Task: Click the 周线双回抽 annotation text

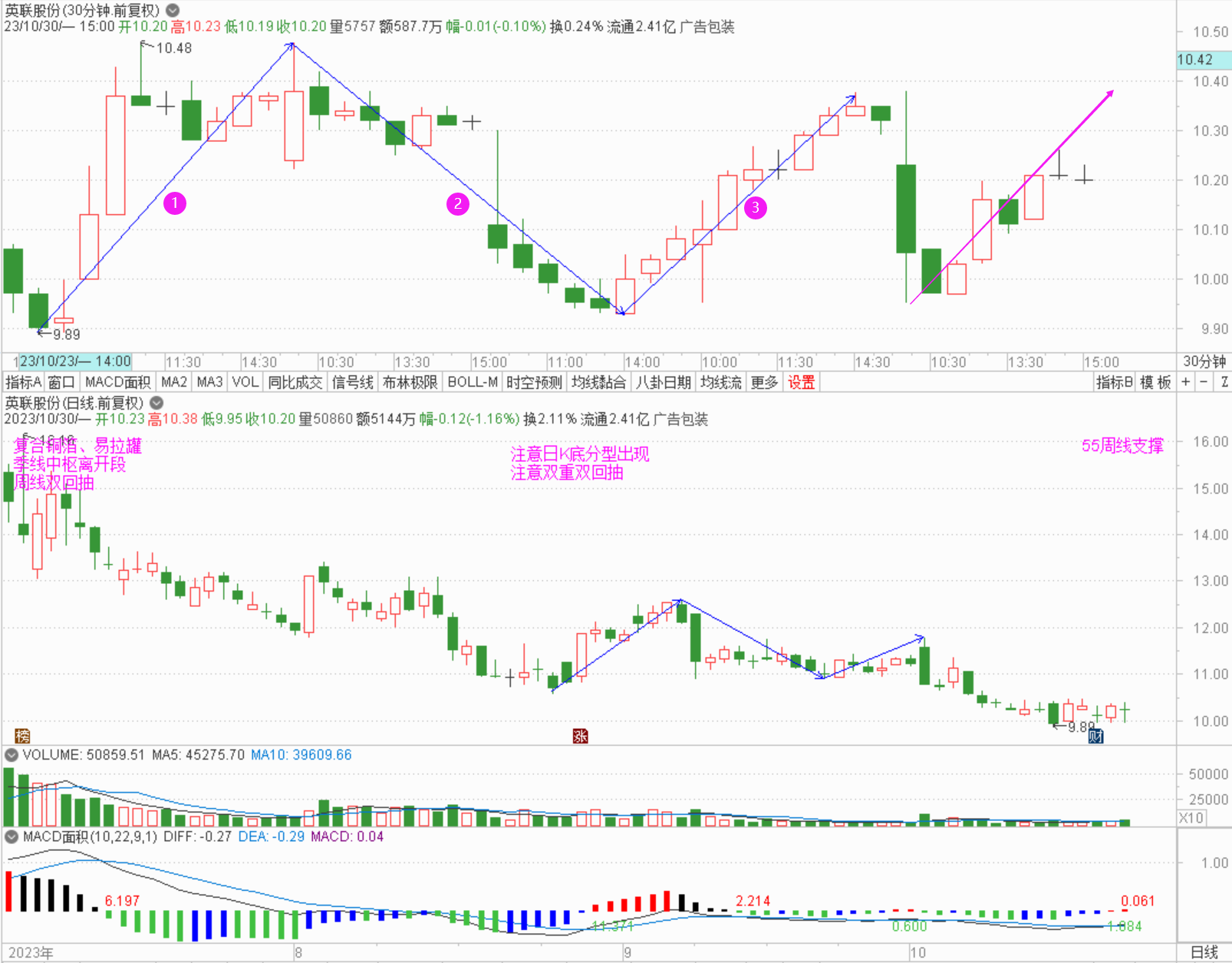Action: (x=54, y=483)
